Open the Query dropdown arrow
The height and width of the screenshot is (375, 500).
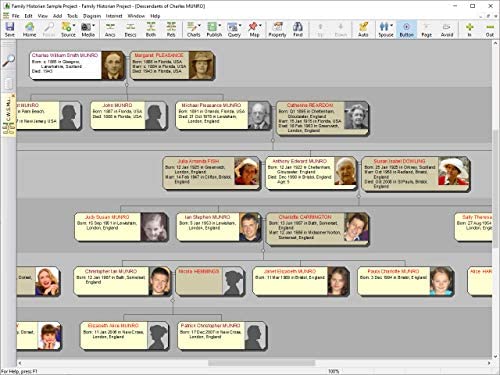click(240, 25)
